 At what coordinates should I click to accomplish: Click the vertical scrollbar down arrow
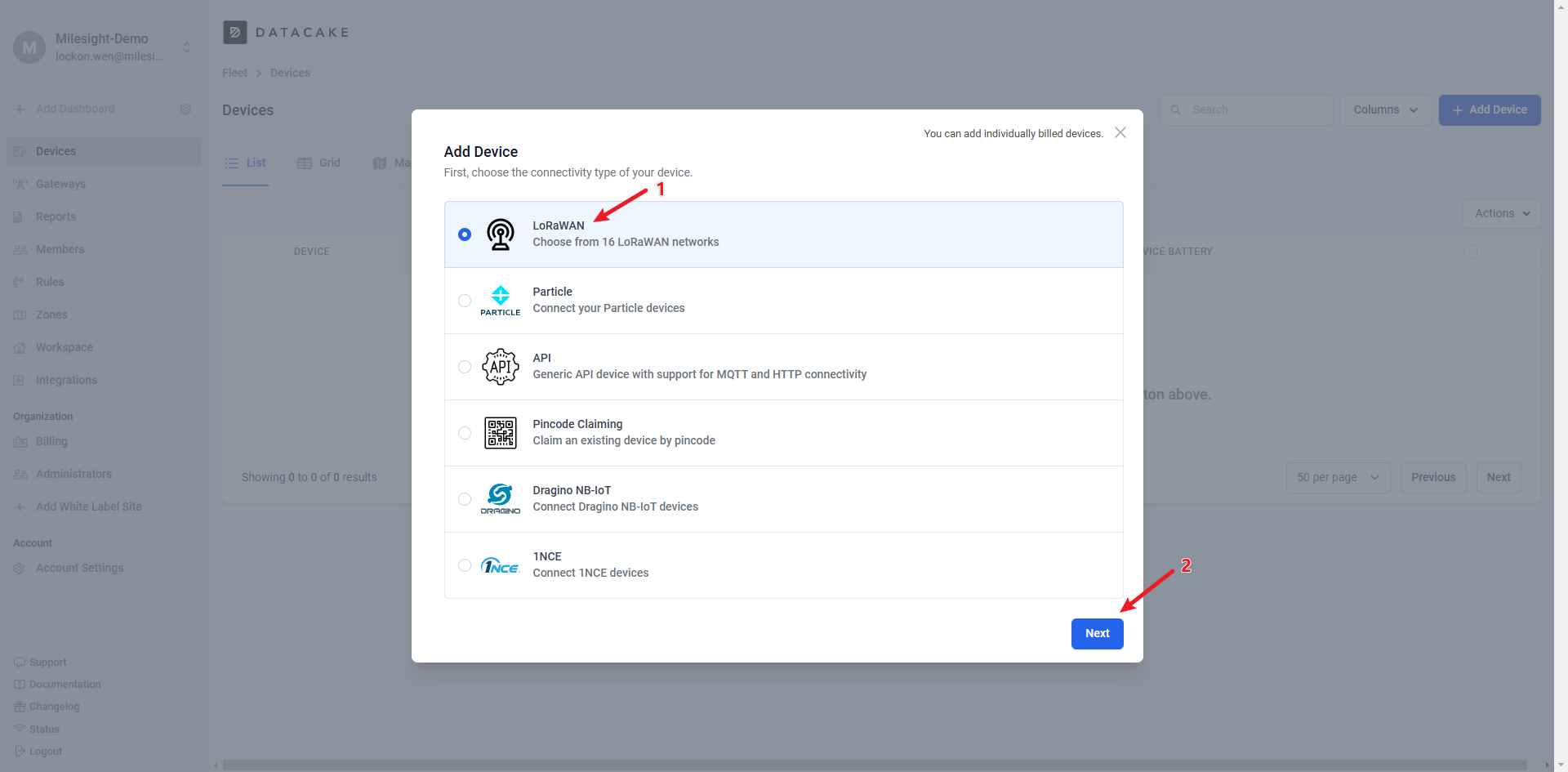pos(1561,765)
